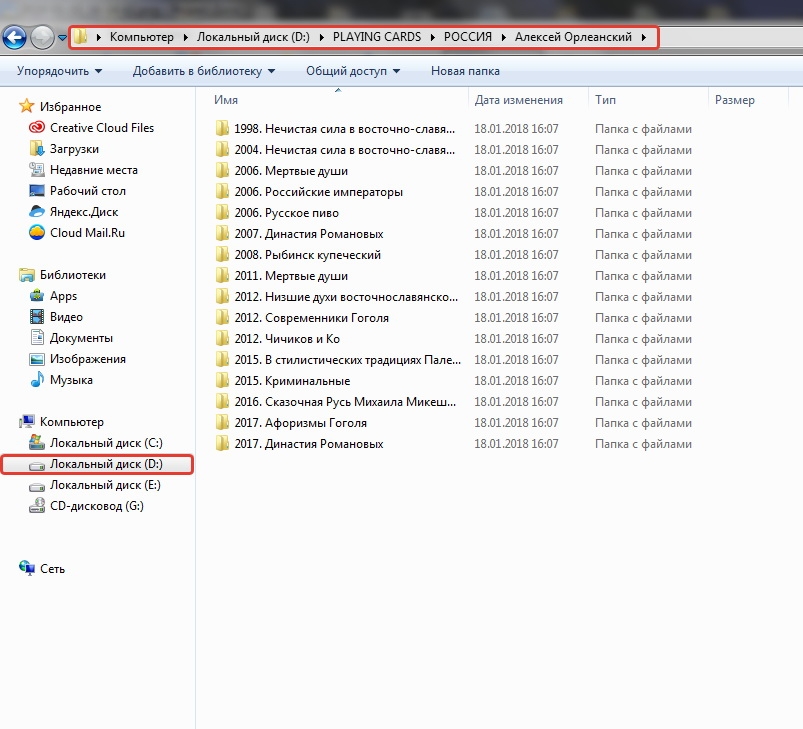The height and width of the screenshot is (729, 803).
Task: Expand arrow after Компьютер in address bar
Action: click(185, 37)
